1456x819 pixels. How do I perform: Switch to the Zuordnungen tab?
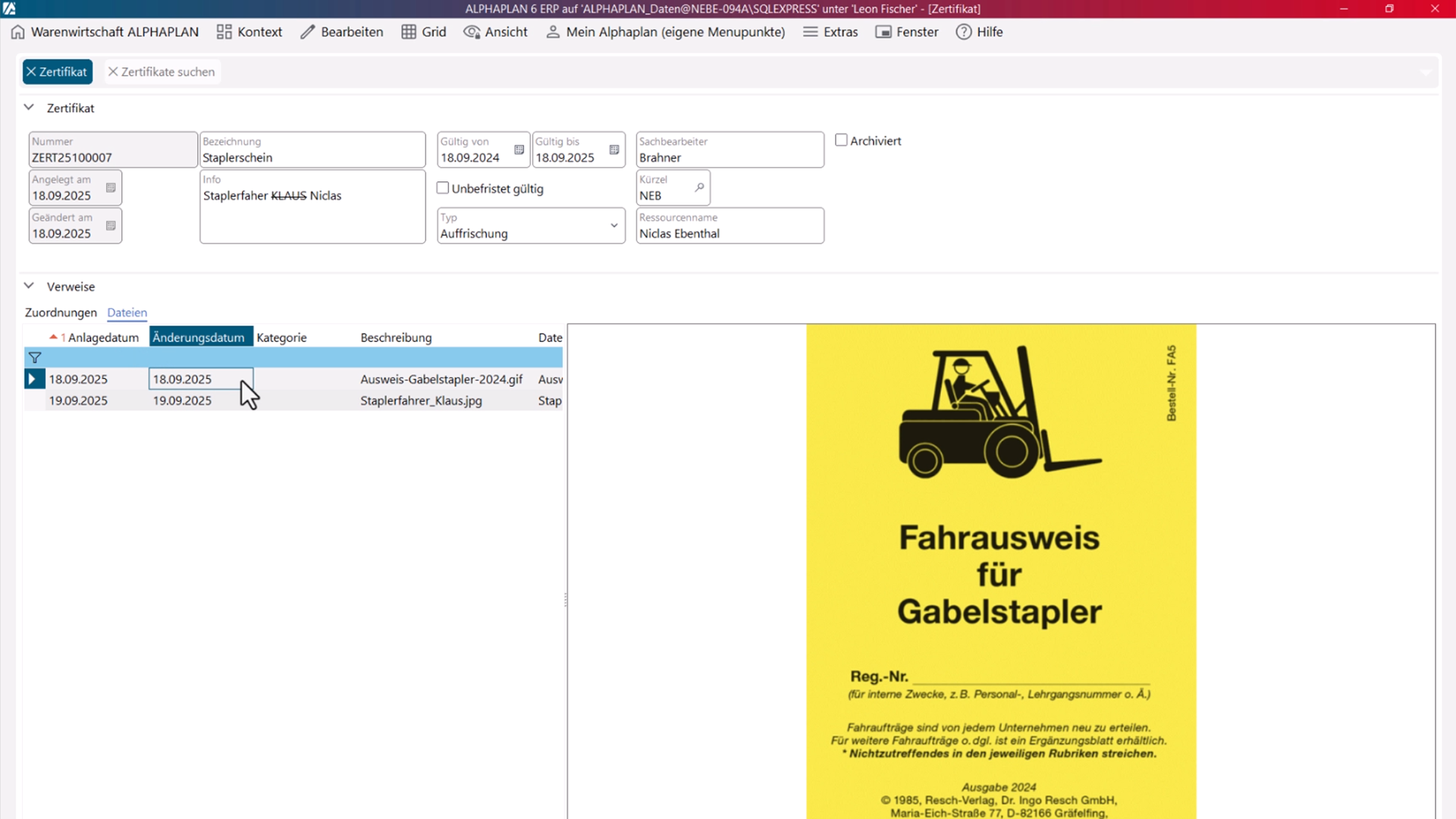(x=61, y=312)
